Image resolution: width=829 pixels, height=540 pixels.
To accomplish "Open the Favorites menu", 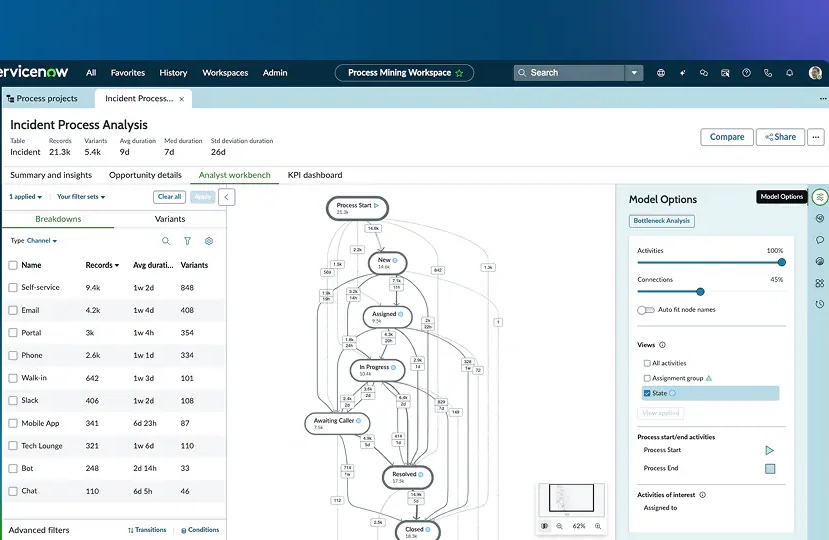I will [128, 73].
